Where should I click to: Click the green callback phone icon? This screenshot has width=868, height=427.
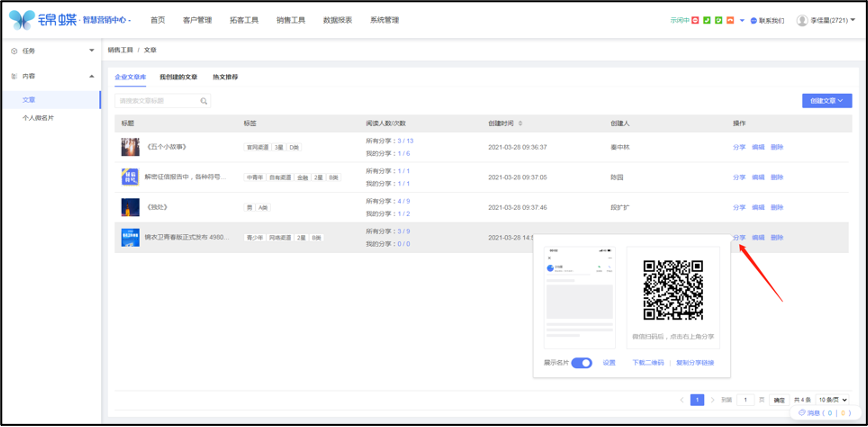719,20
